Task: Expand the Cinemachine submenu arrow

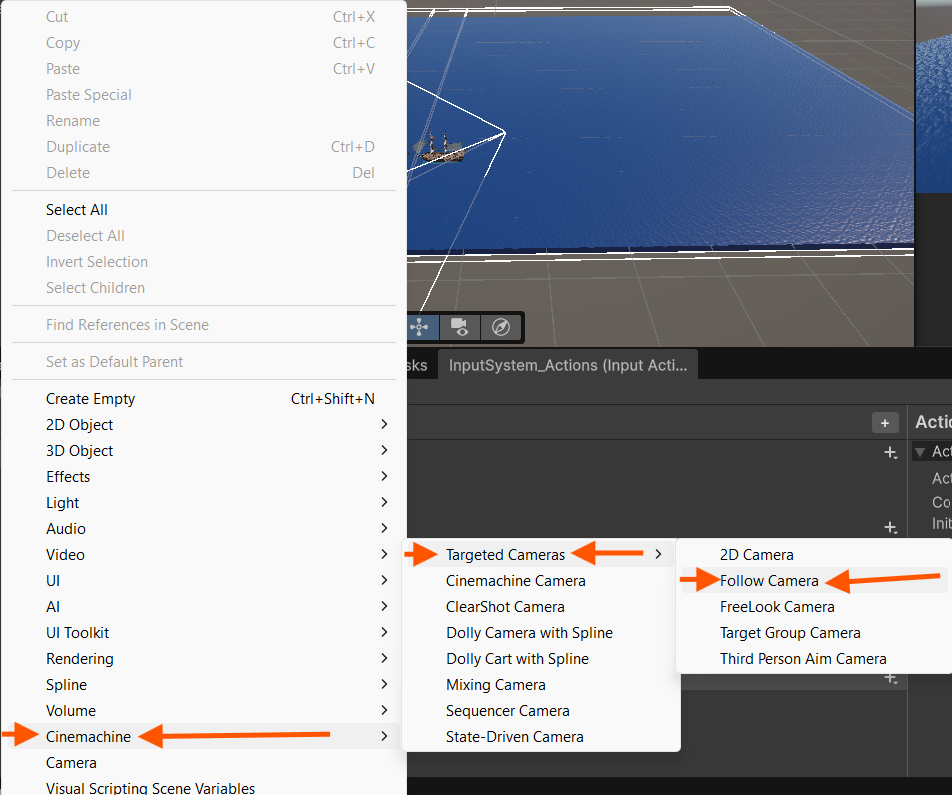Action: click(x=385, y=737)
